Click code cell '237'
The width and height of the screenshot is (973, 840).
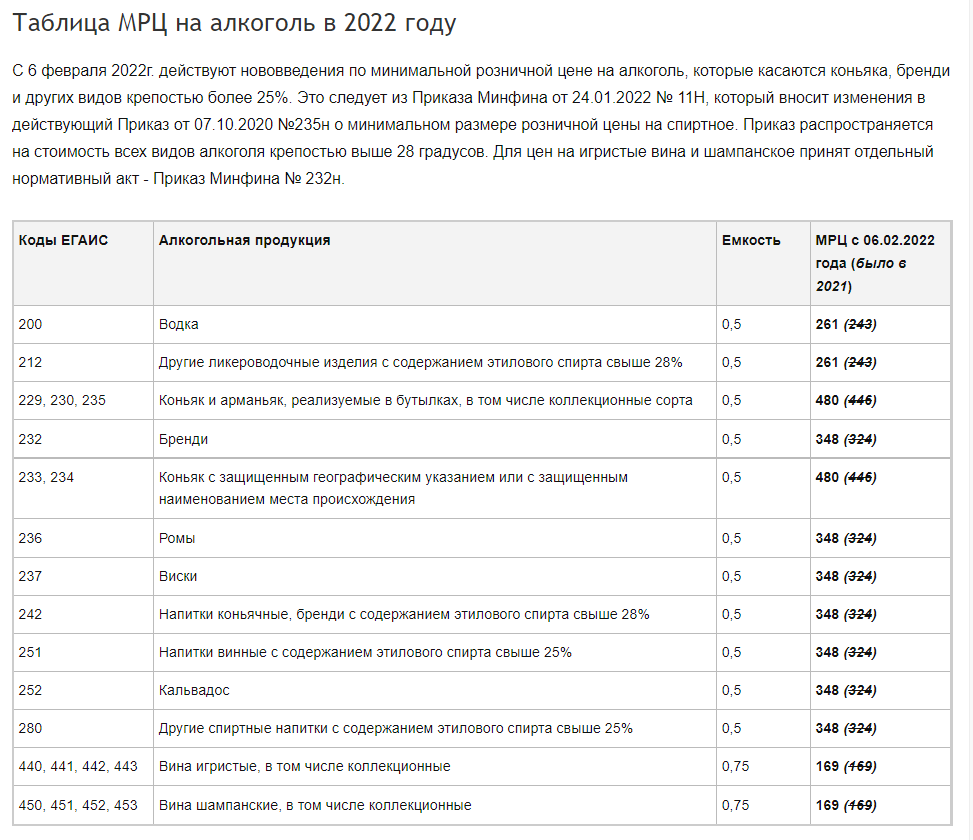tap(83, 576)
